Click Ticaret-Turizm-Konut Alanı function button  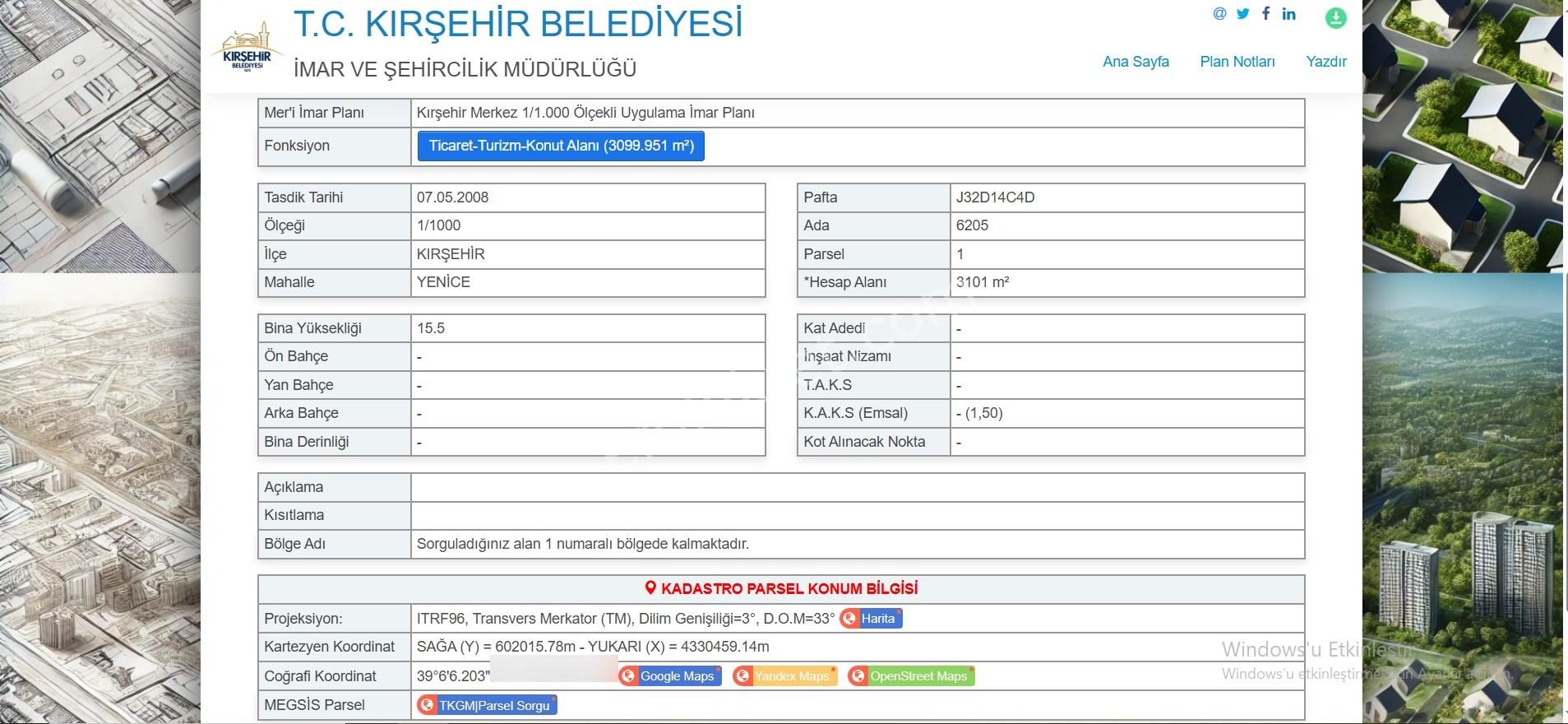coord(562,146)
